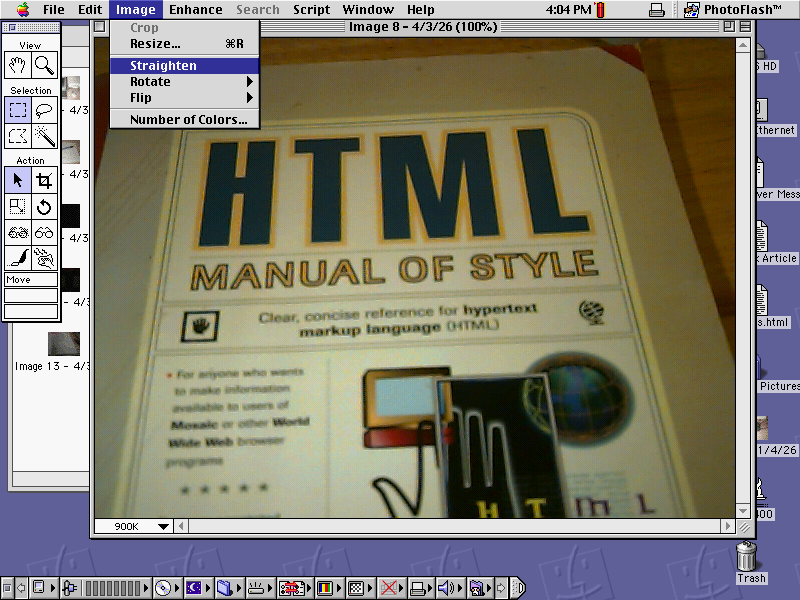This screenshot has height=600, width=800.
Task: Toggle the arrow Move tool
Action: [x=18, y=181]
